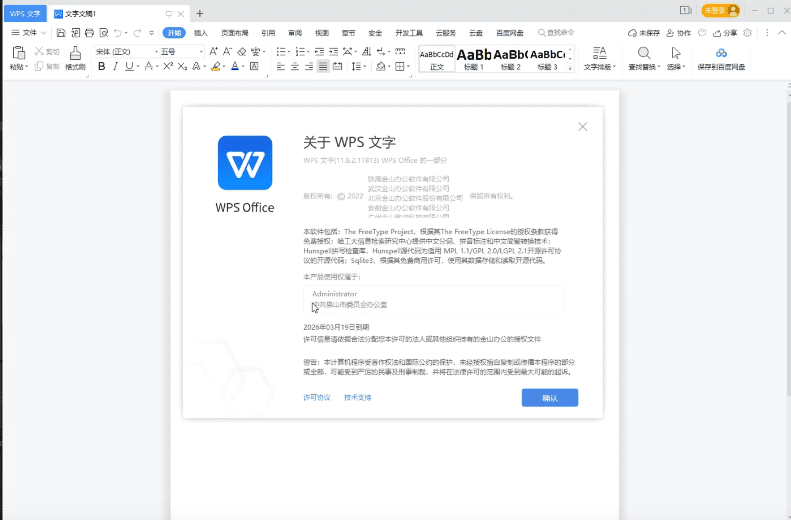Click the superscript X² icon
The height and width of the screenshot is (520, 791).
tap(167, 66)
